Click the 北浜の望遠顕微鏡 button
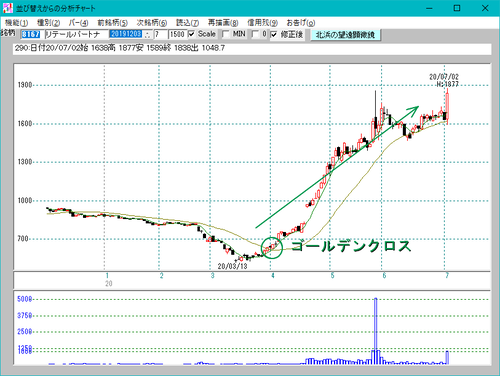The width and height of the screenshot is (500, 376). click(x=345, y=35)
